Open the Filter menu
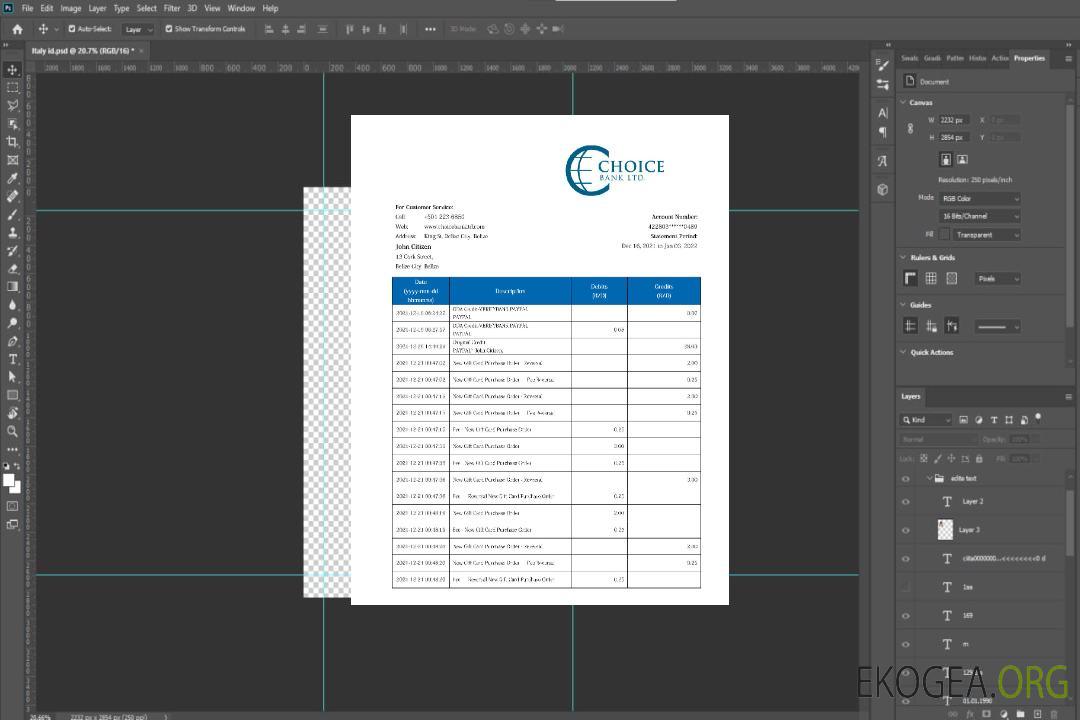Viewport: 1080px width, 720px height. click(172, 8)
